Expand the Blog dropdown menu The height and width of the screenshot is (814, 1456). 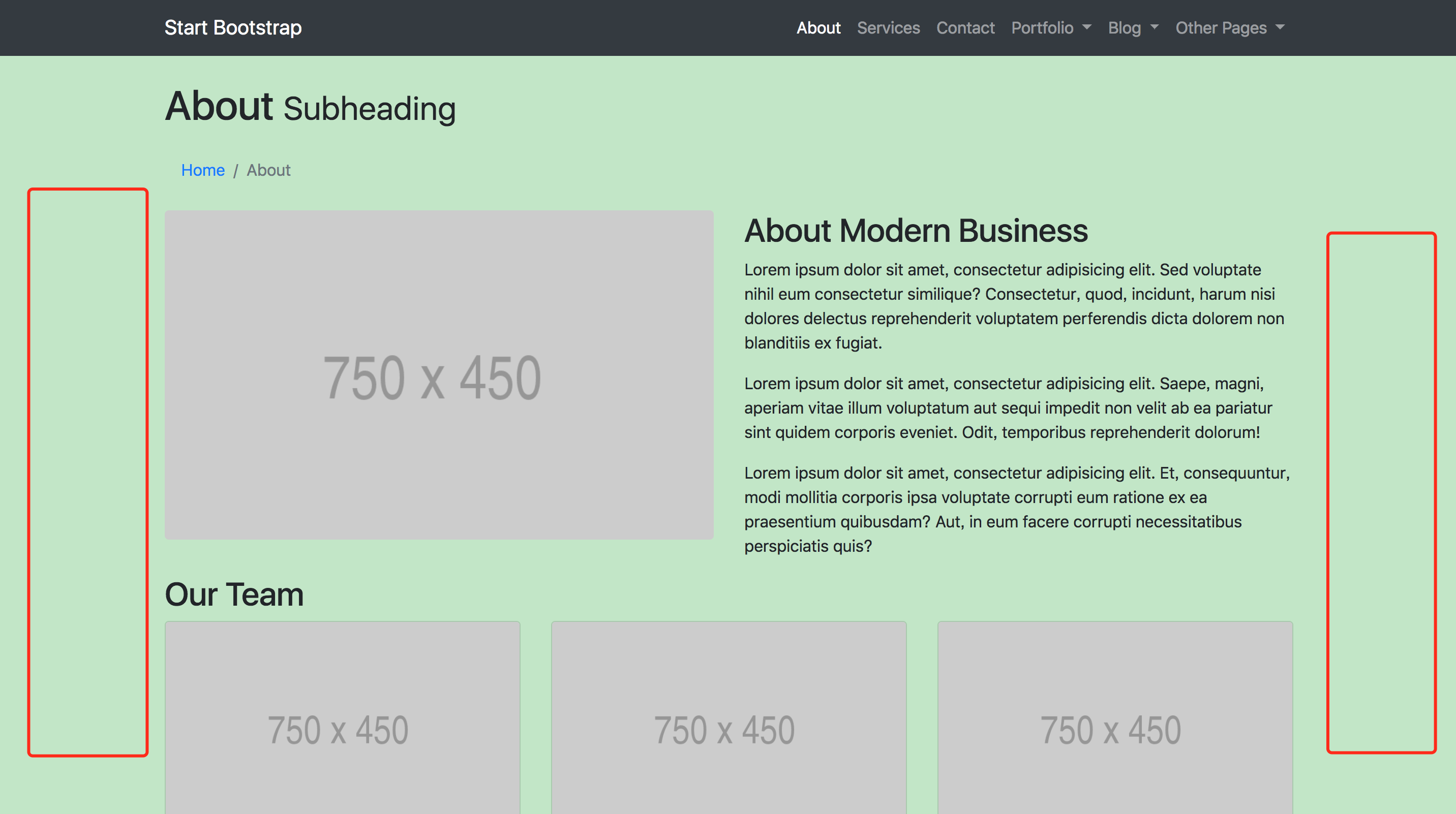[x=1124, y=27]
